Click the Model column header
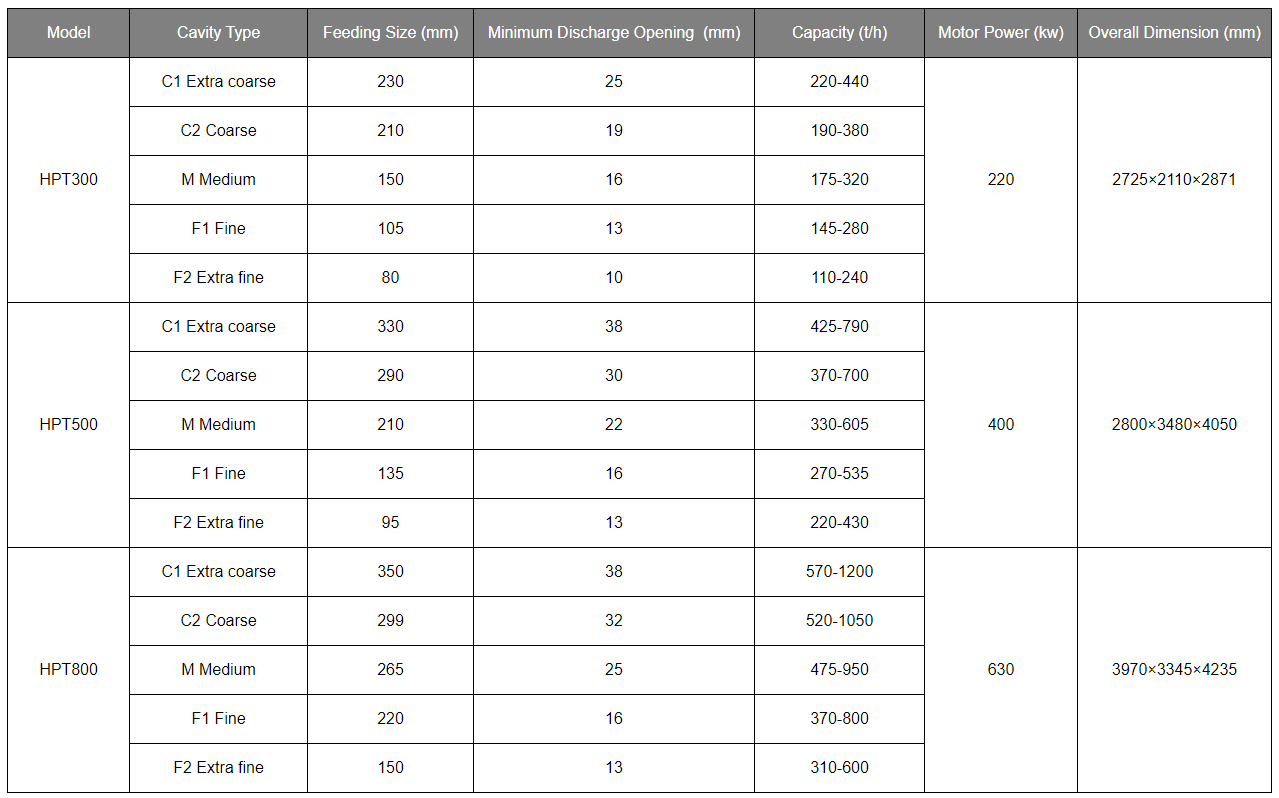 [x=68, y=32]
